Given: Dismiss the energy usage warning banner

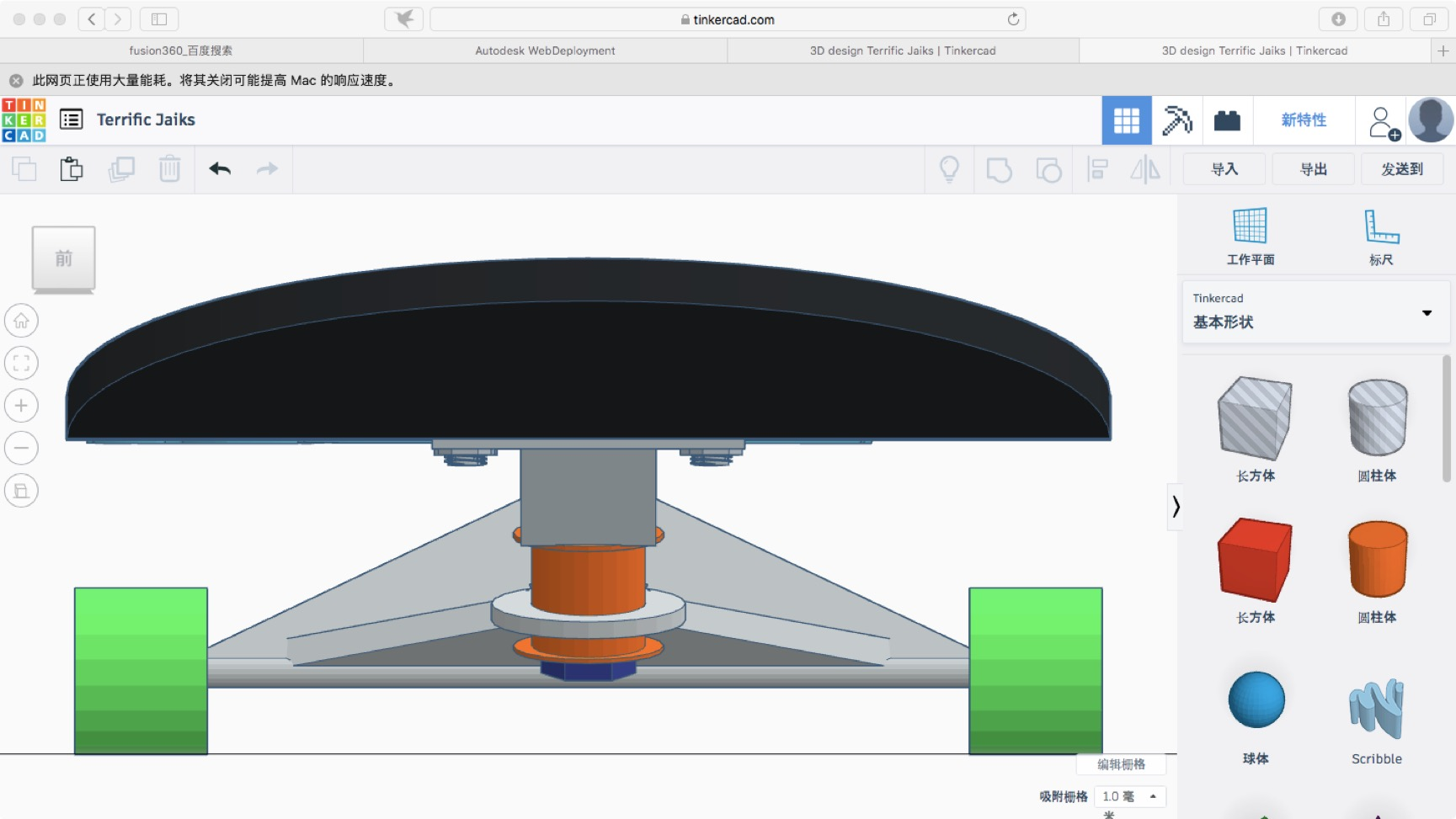Looking at the screenshot, I should tap(16, 81).
